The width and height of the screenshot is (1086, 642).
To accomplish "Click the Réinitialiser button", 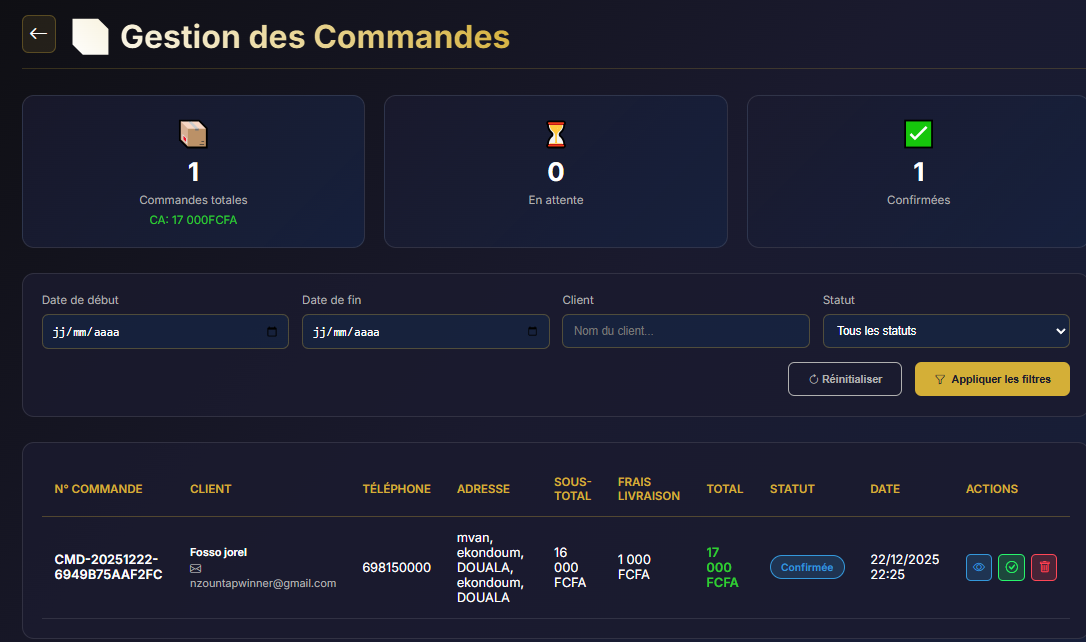I will 845,379.
